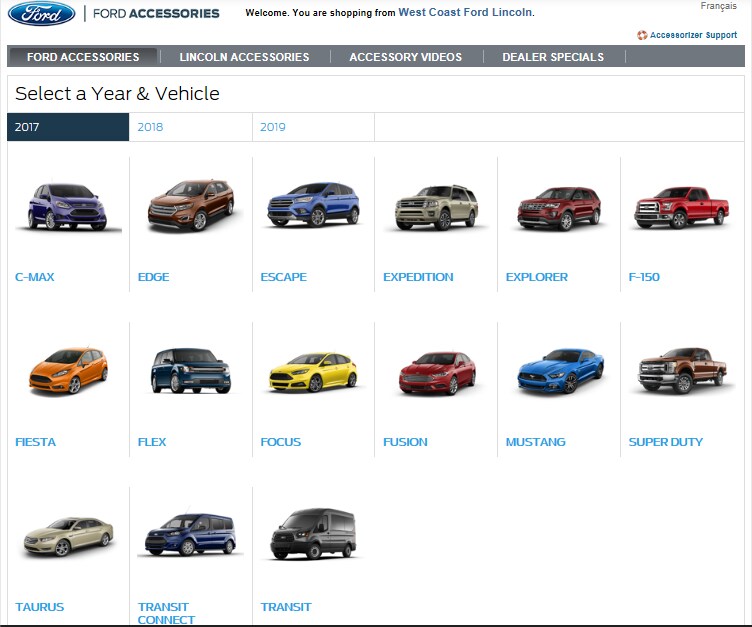This screenshot has width=752, height=627.
Task: Click the red F-150 truck image
Action: [x=682, y=207]
